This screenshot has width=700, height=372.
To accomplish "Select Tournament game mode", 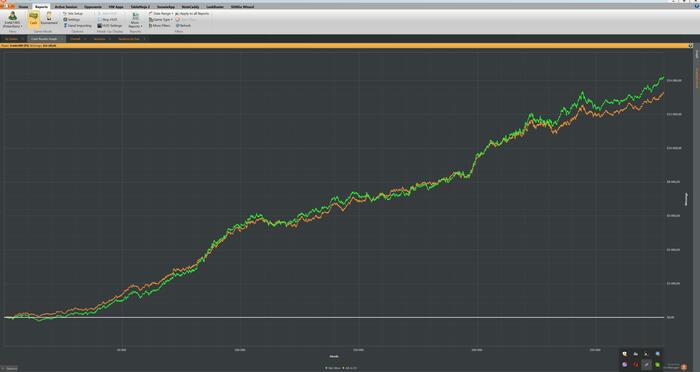I will click(49, 19).
